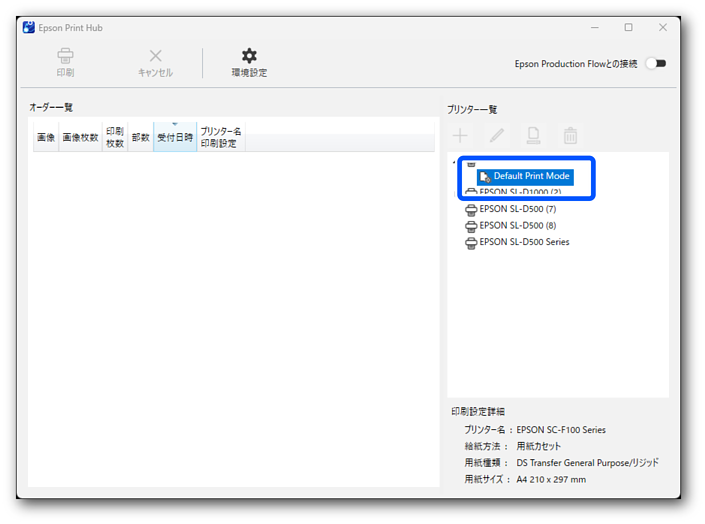Select Default Print Mode in printer list
705x524 pixels.
tap(531, 176)
